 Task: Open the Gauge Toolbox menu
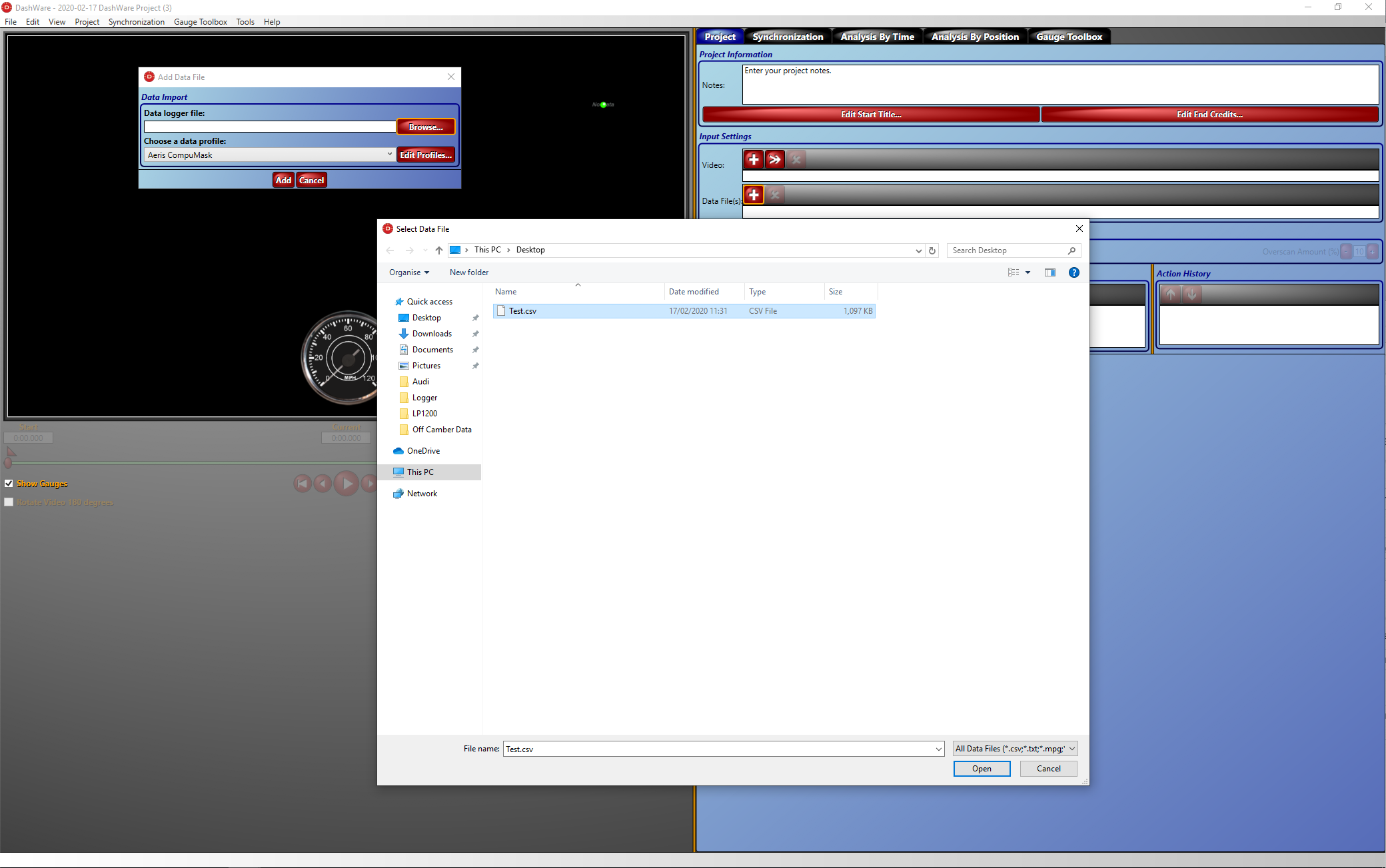coord(200,22)
